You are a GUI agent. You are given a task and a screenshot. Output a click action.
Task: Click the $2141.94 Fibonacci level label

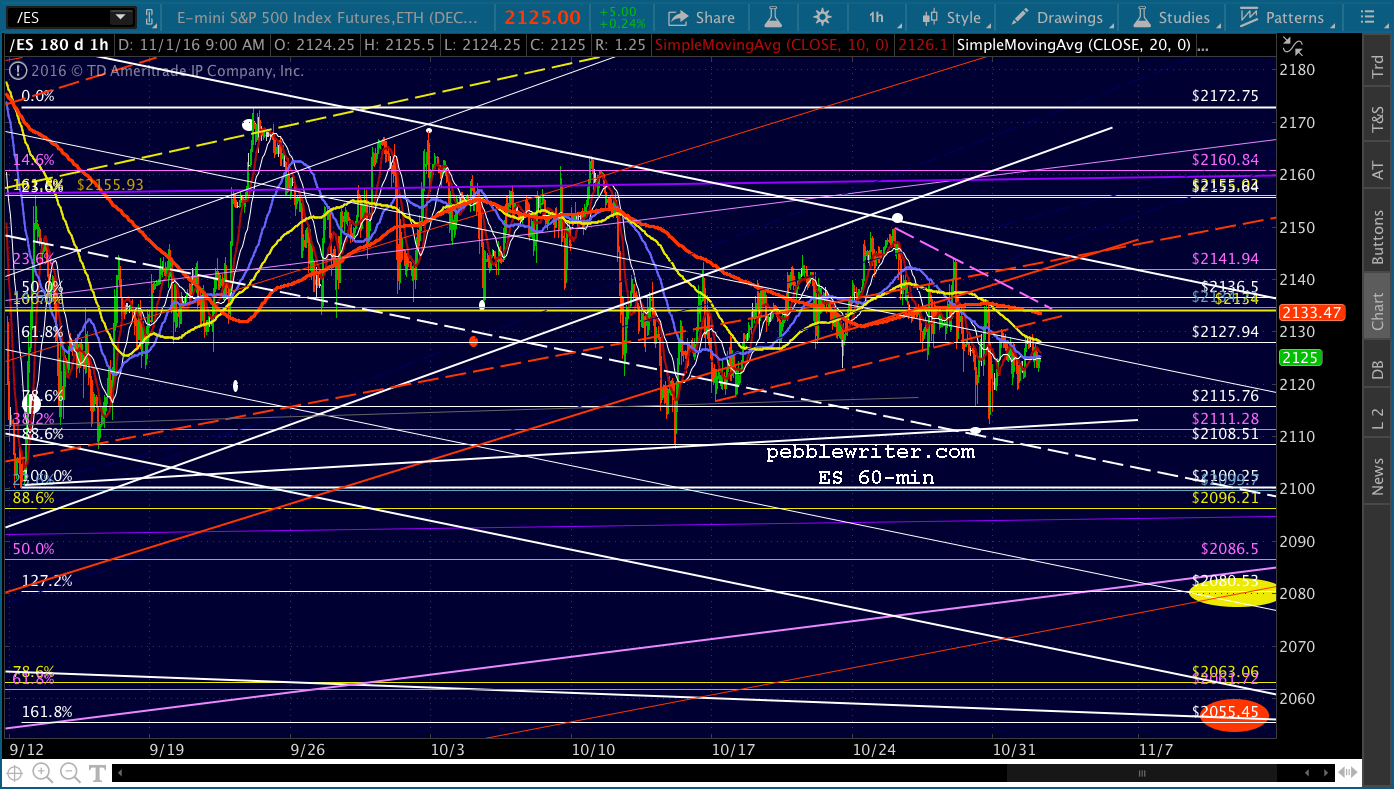point(1225,259)
